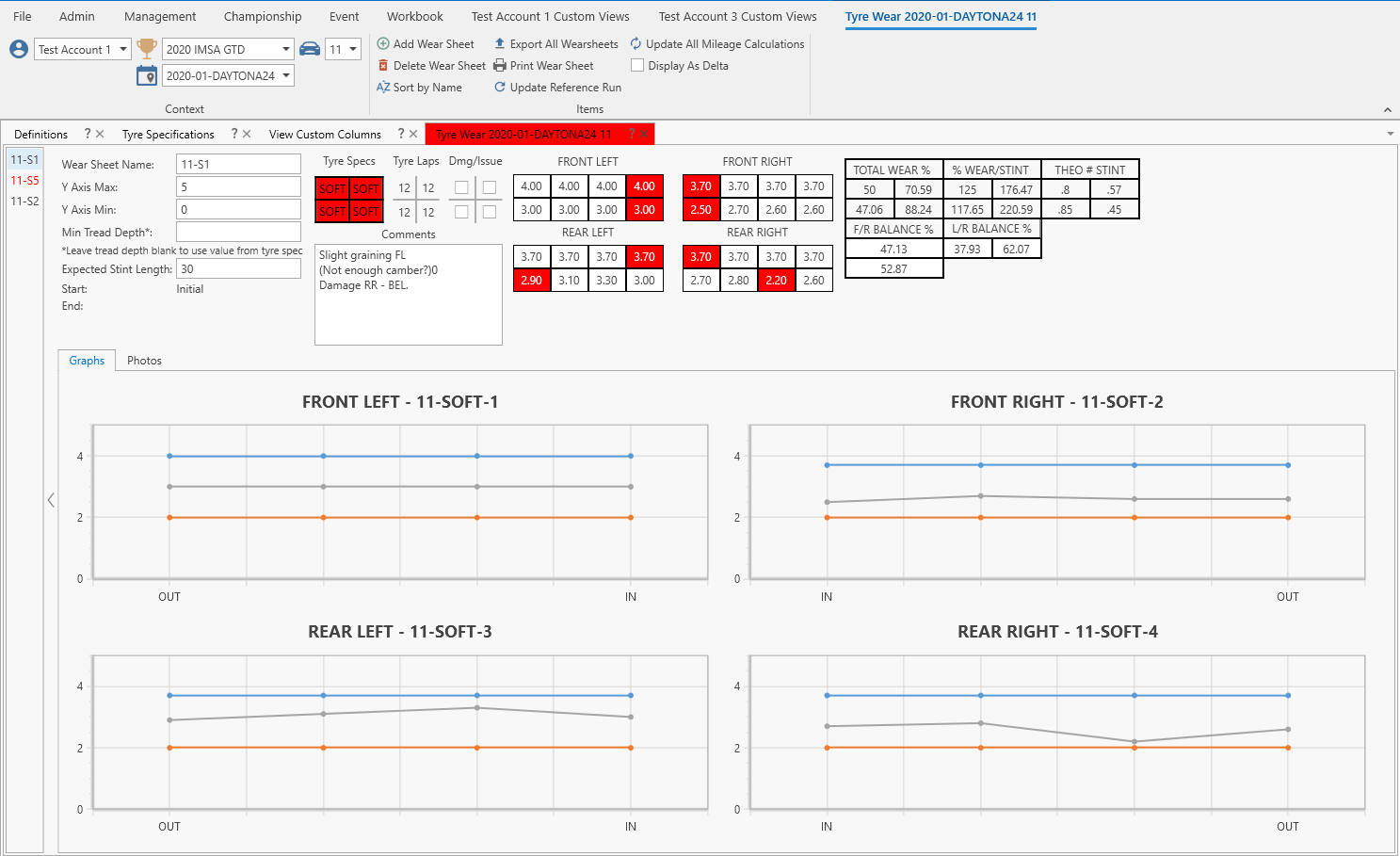Open the Workbook menu

pos(414,17)
